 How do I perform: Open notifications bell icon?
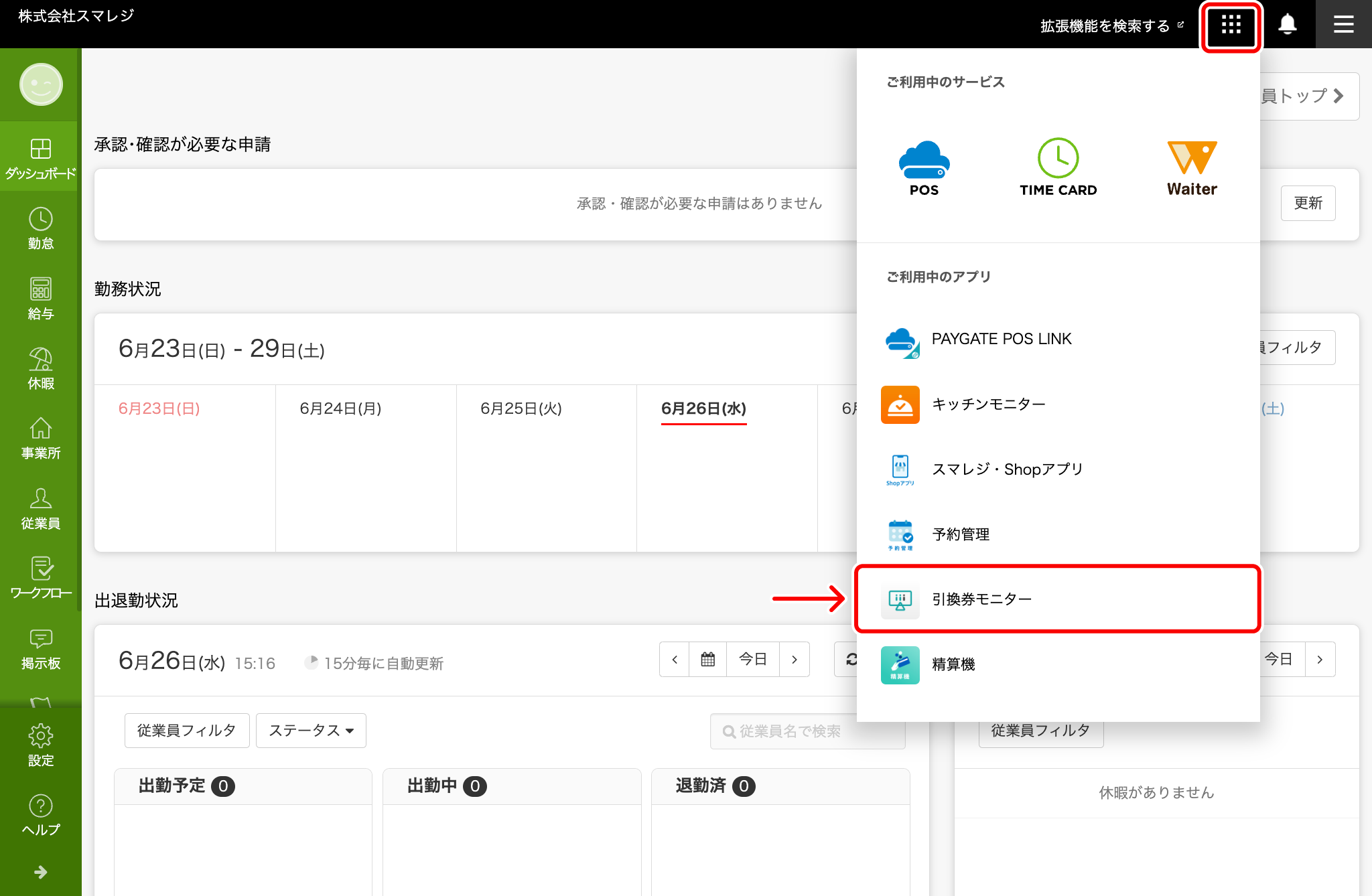tap(1287, 25)
